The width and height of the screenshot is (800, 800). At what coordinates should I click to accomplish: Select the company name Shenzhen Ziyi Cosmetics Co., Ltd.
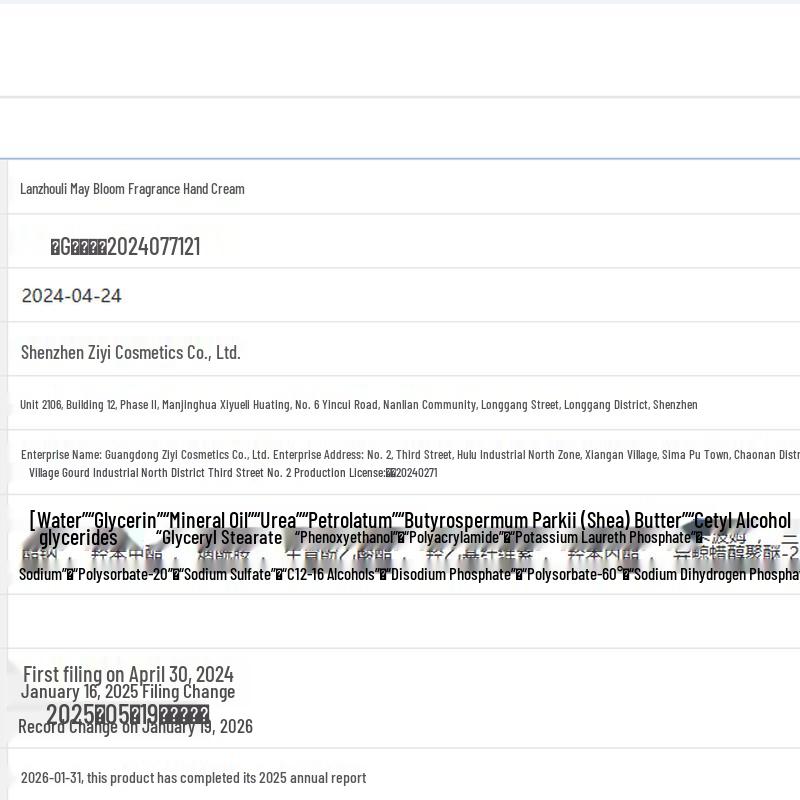[x=131, y=352]
